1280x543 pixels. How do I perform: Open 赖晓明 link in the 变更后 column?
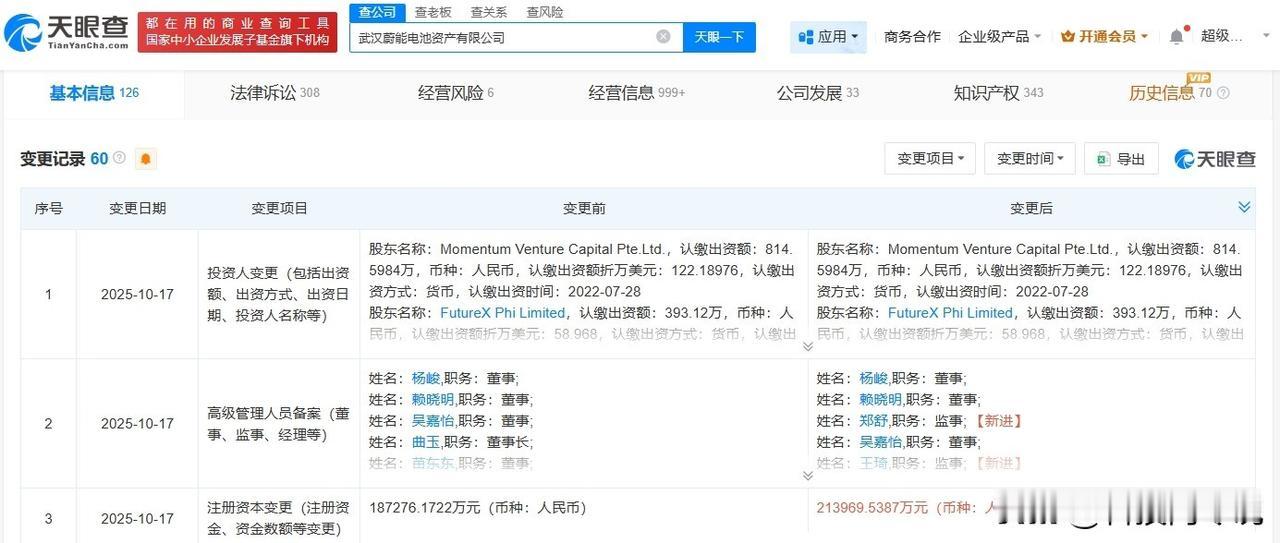(880, 400)
